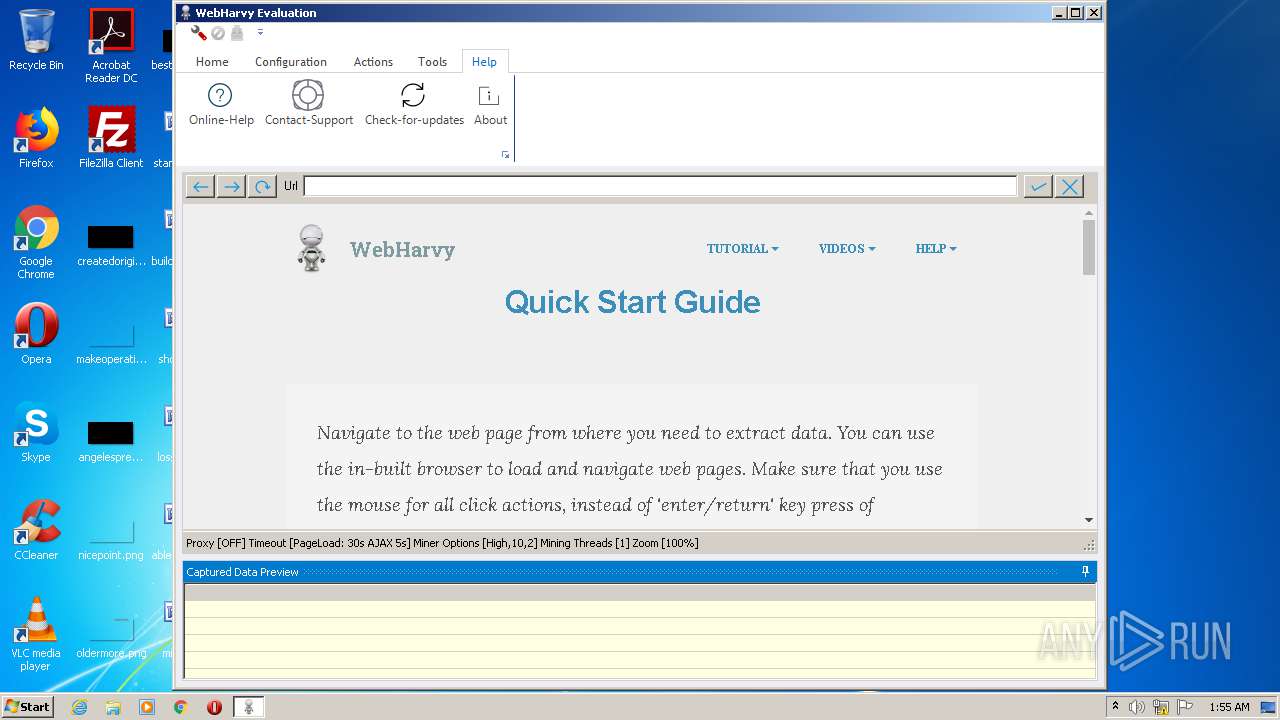The width and height of the screenshot is (1280, 720).
Task: Click the wrench quick-access icon
Action: 198,33
